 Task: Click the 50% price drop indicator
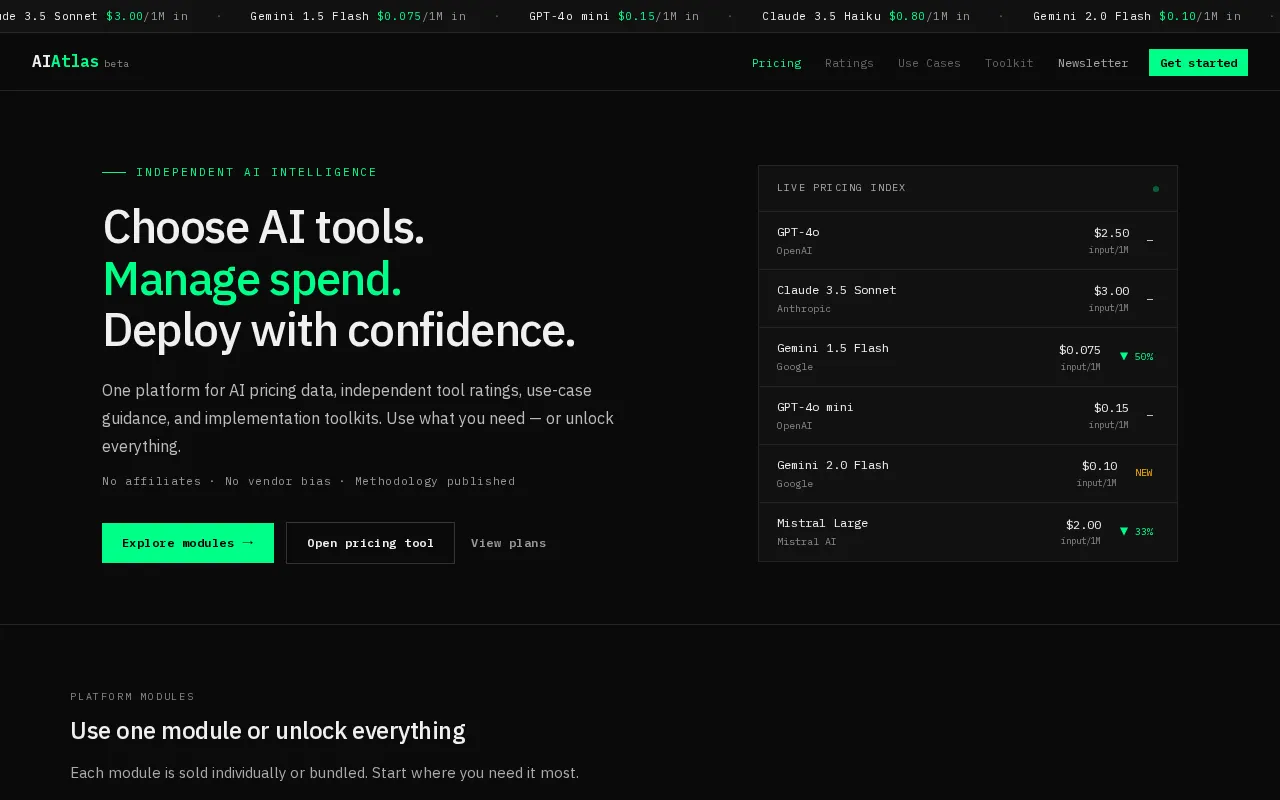point(1136,356)
